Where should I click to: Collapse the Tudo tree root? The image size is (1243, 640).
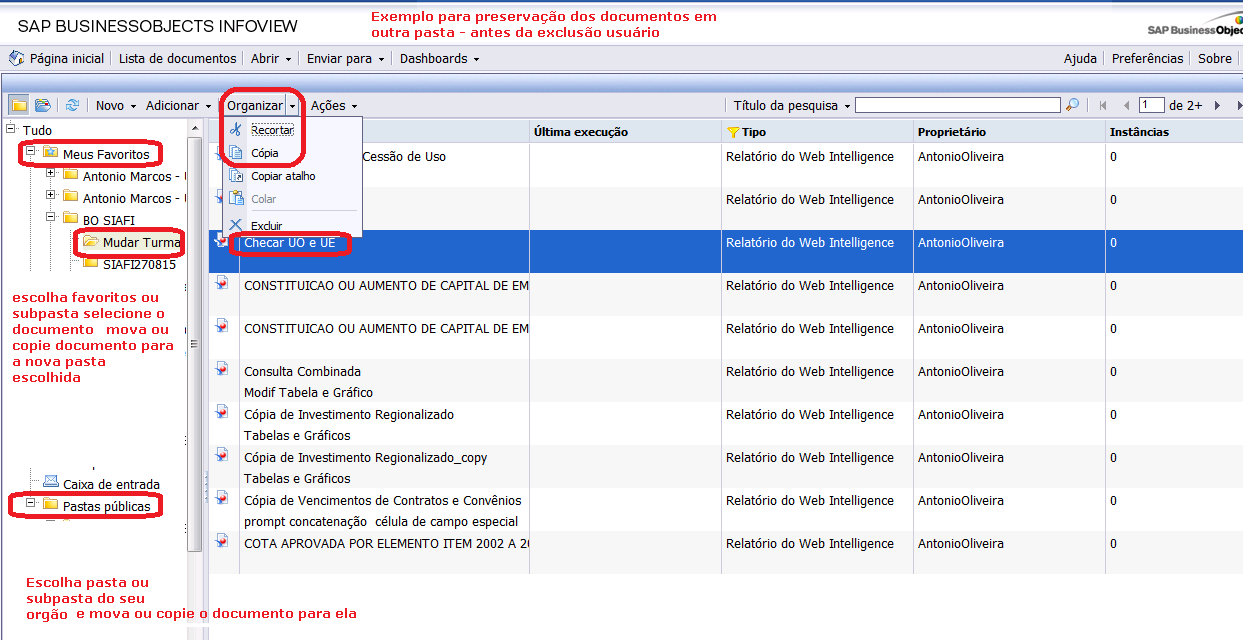tap(11, 129)
